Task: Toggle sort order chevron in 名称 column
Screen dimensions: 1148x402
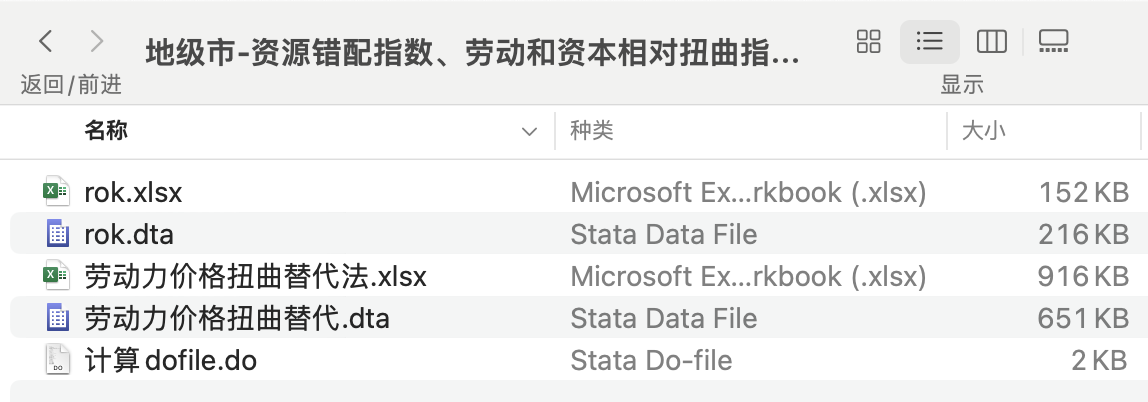Action: tap(529, 131)
